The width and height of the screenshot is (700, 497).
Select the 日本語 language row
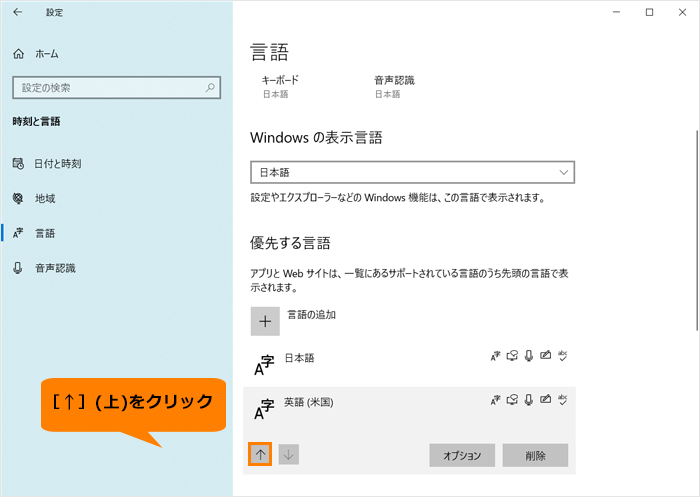[409, 365]
